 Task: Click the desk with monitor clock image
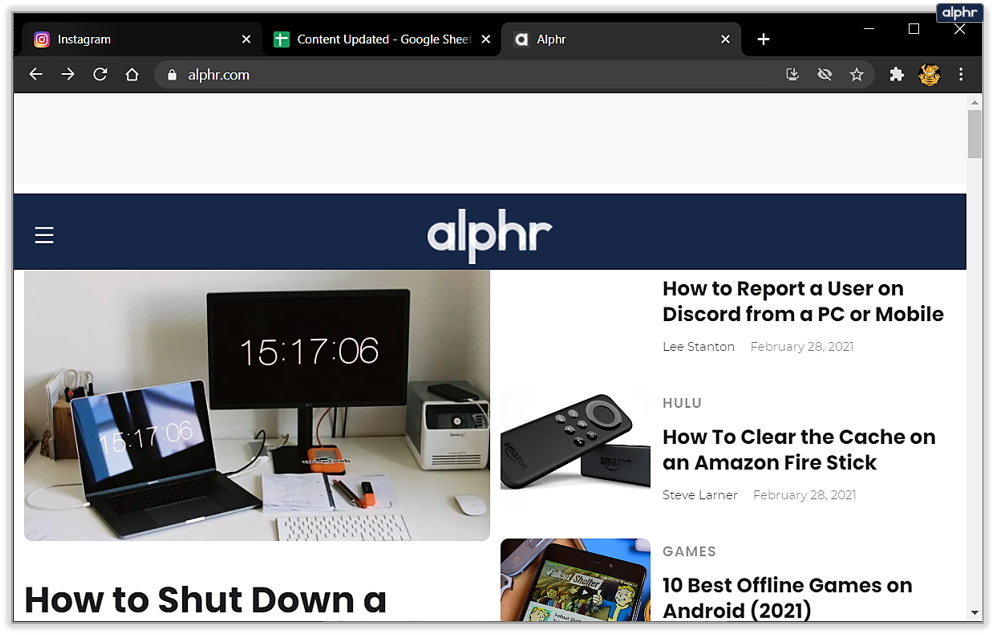(x=257, y=406)
